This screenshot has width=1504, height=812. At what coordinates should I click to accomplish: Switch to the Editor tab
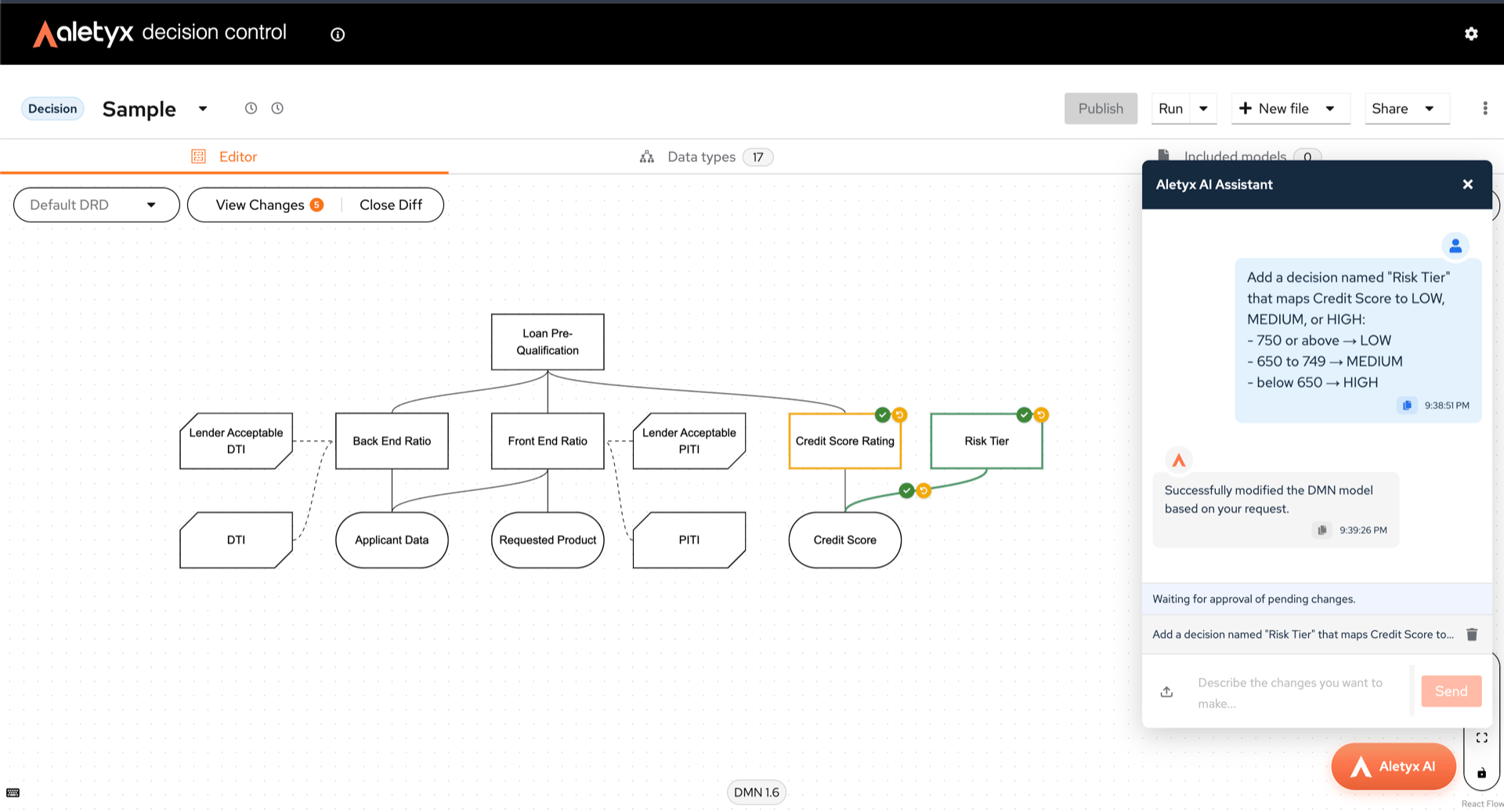tap(224, 157)
